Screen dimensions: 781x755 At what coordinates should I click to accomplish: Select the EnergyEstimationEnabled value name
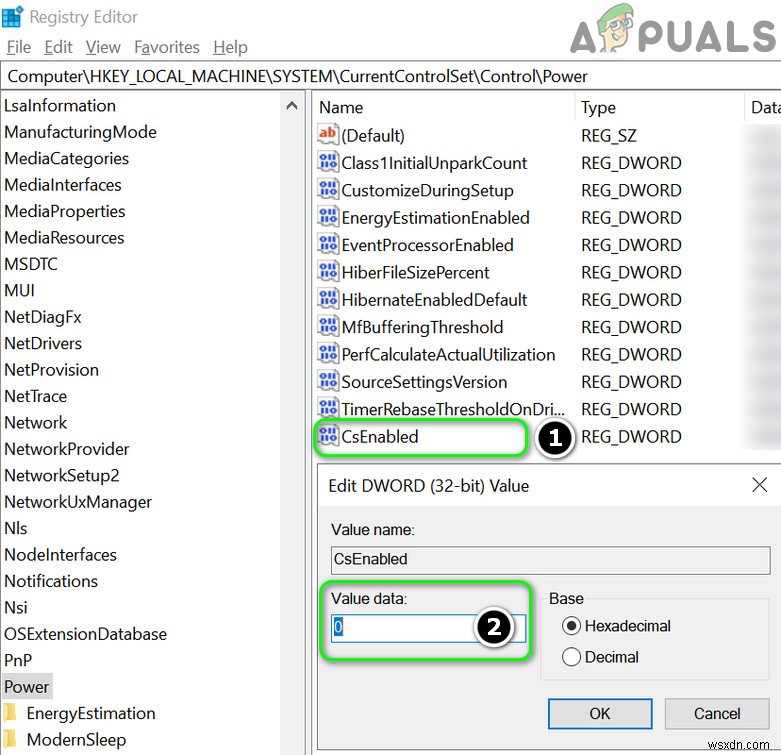pos(435,218)
